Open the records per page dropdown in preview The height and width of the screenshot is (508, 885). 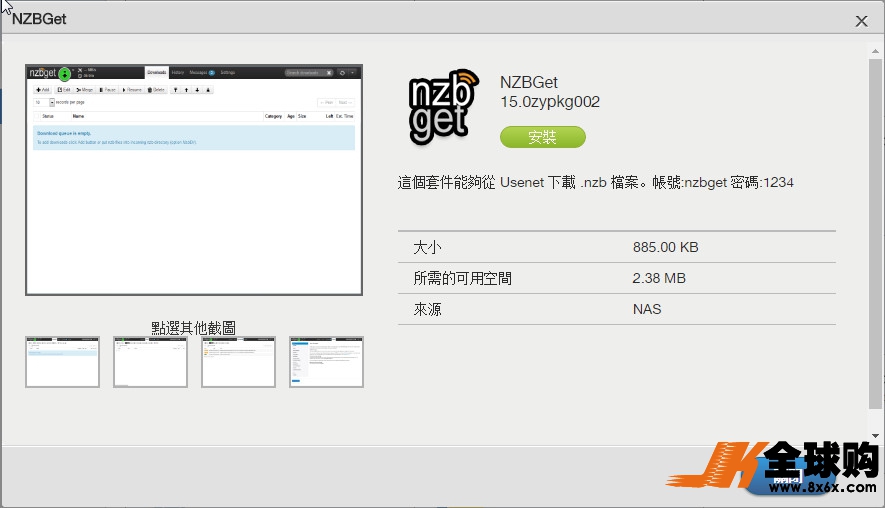(x=52, y=102)
